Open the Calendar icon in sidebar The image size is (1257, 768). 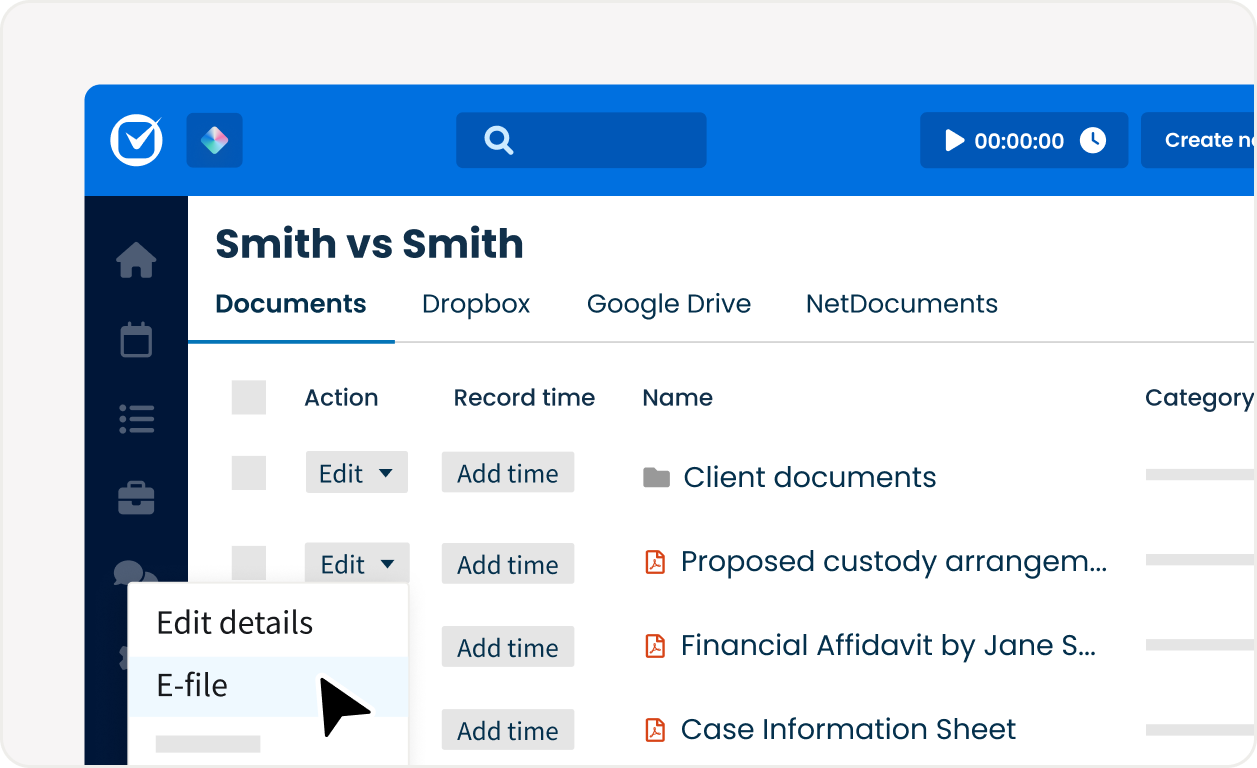point(136,339)
